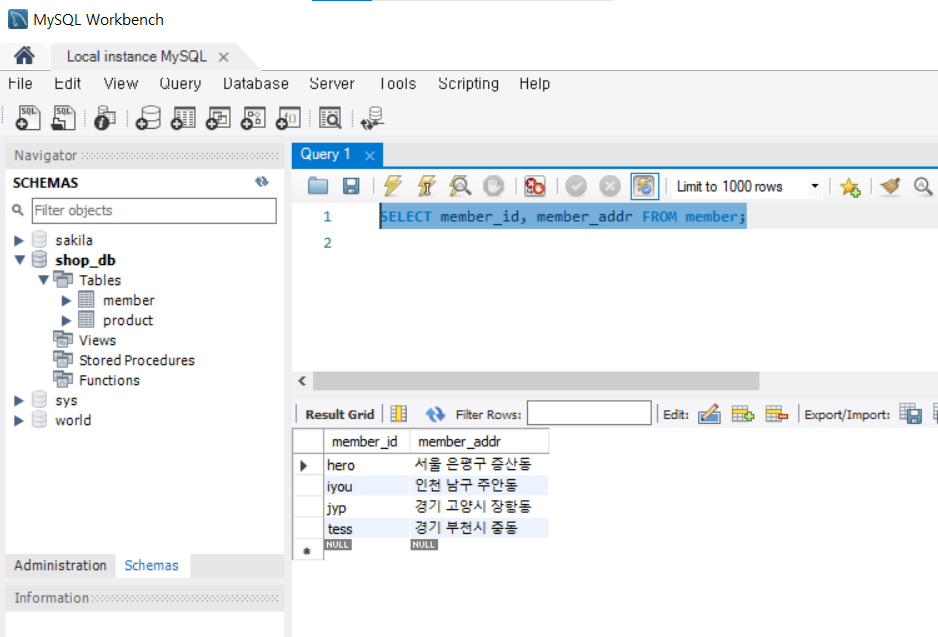Insert a new row in result grid

(743, 414)
